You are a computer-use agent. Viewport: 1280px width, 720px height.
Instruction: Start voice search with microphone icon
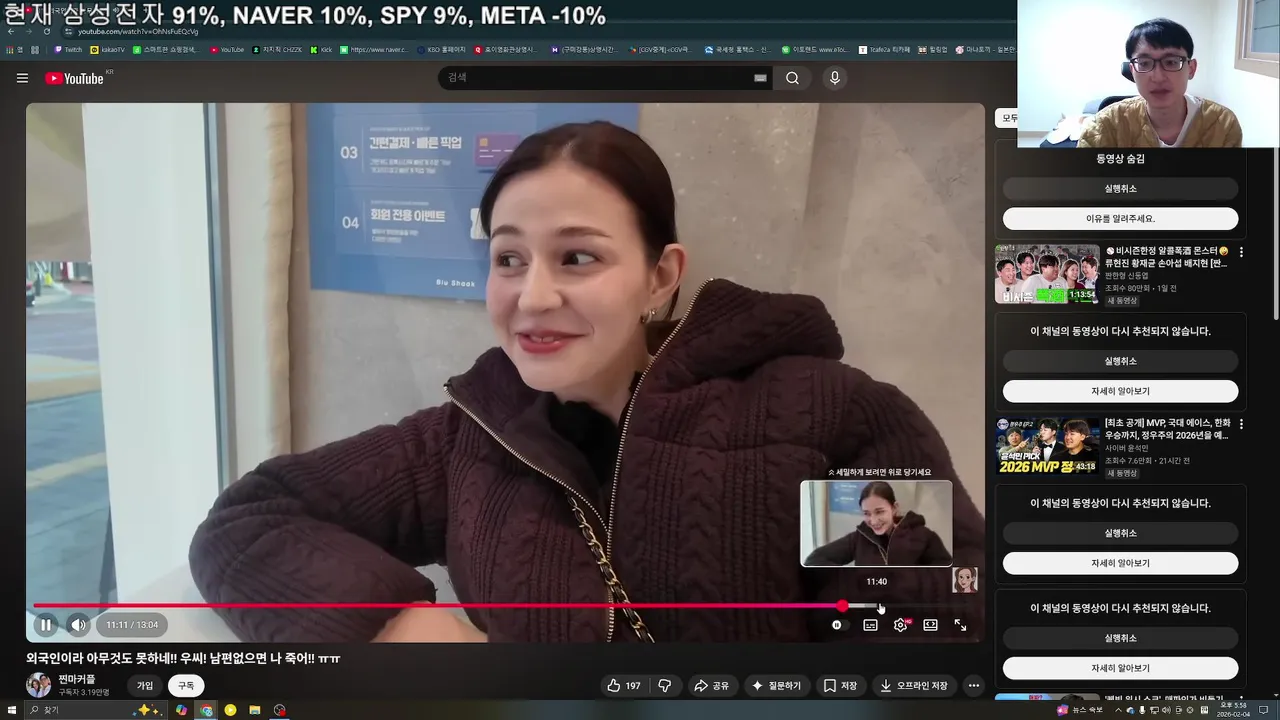(834, 78)
